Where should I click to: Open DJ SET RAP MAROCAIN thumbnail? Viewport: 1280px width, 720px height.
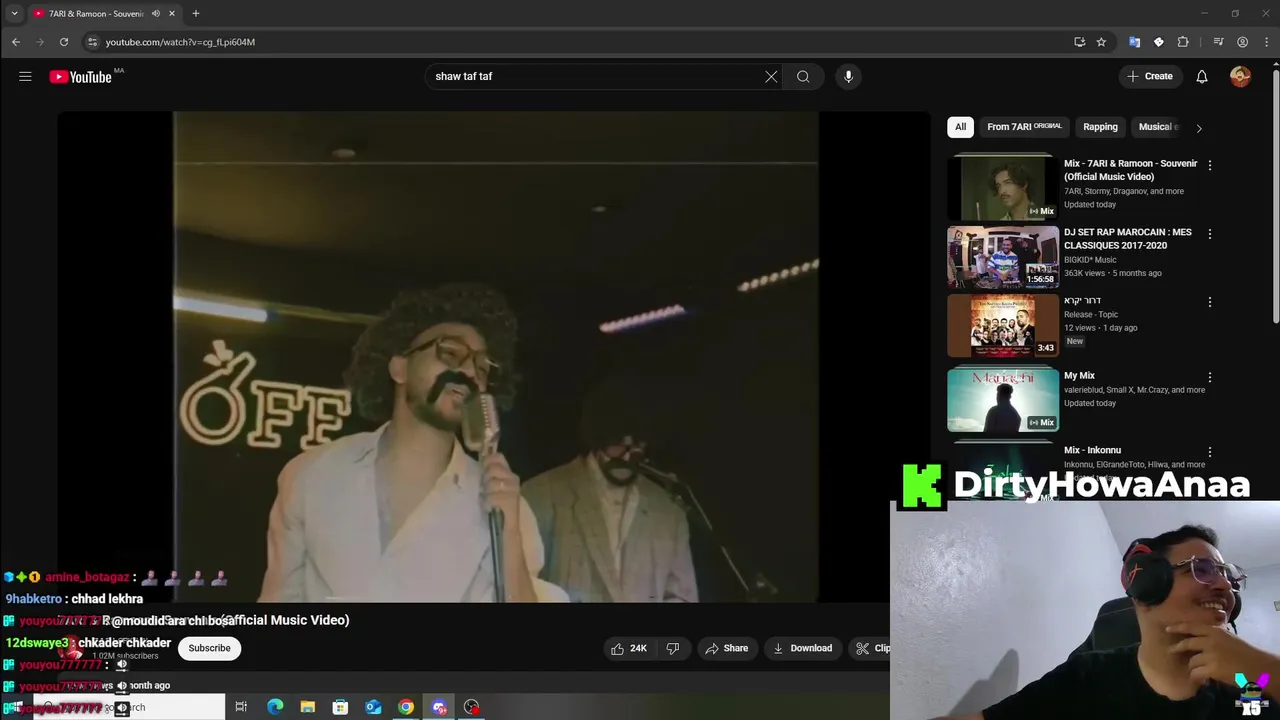[x=1003, y=257]
